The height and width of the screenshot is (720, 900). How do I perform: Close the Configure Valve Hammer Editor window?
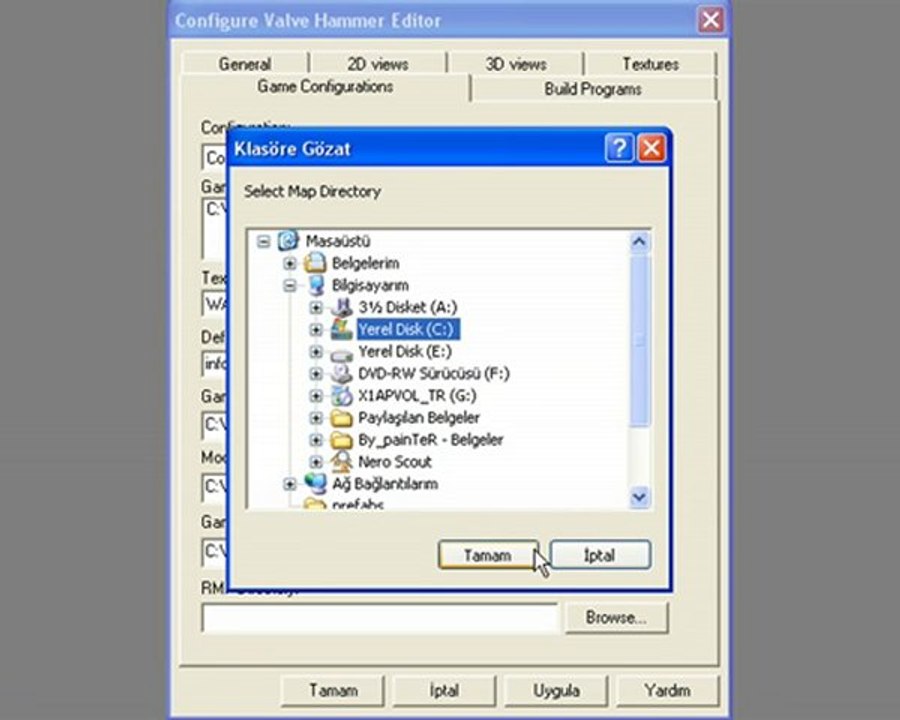tap(711, 21)
